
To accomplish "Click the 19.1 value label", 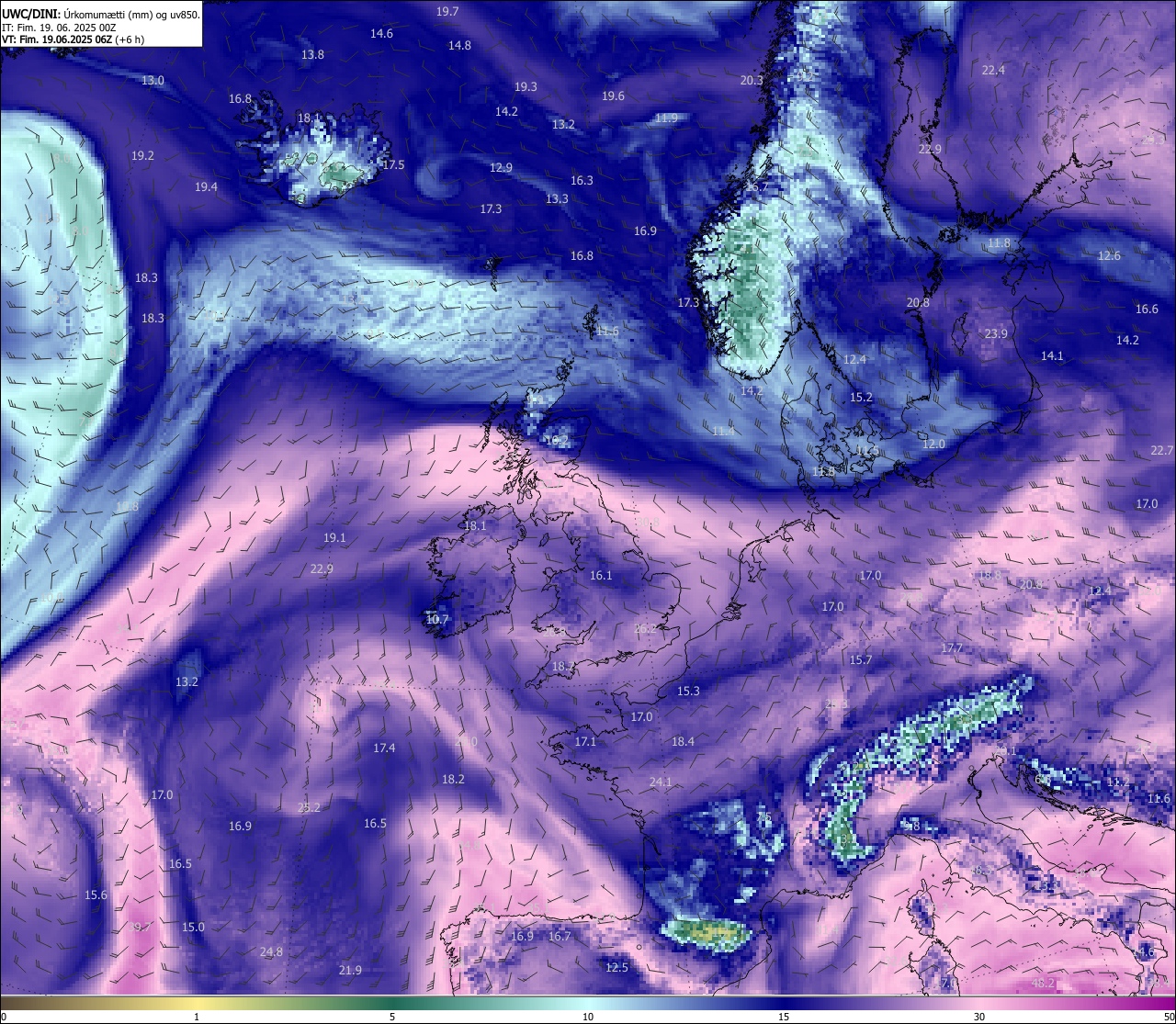I will point(334,537).
